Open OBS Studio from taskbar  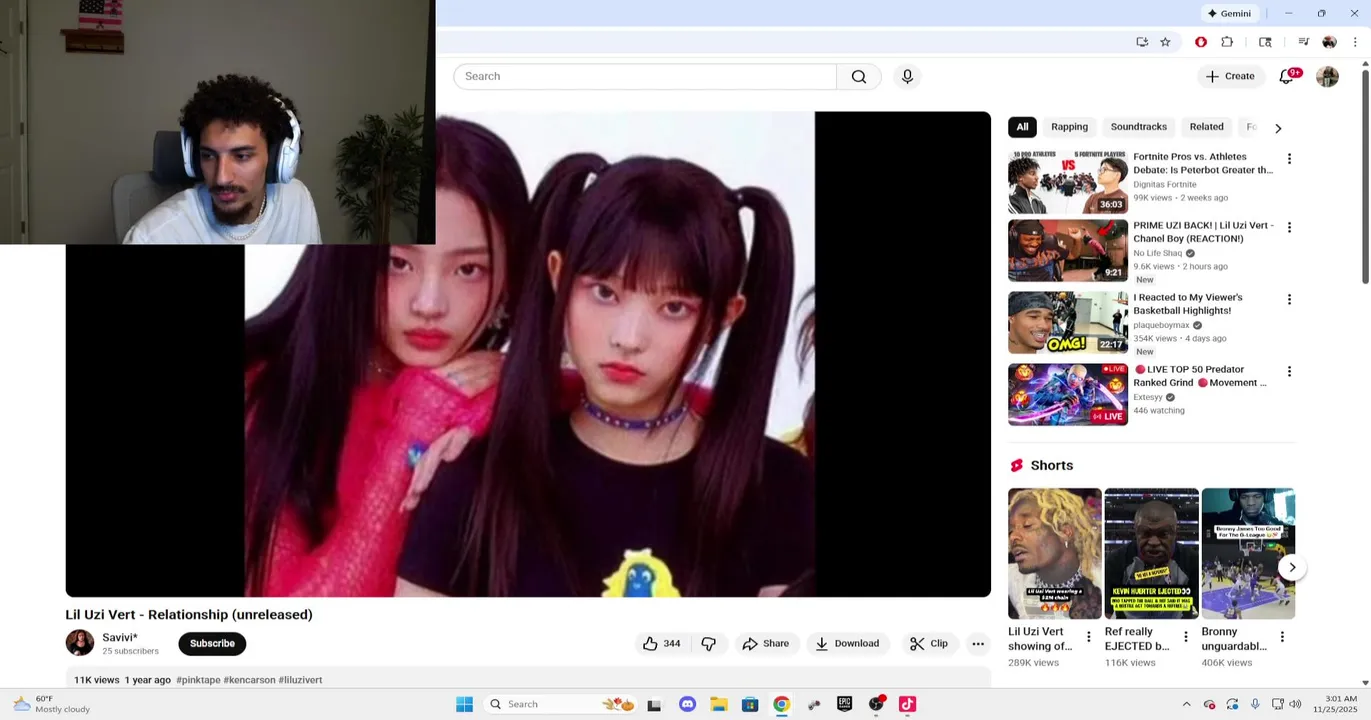pos(876,704)
